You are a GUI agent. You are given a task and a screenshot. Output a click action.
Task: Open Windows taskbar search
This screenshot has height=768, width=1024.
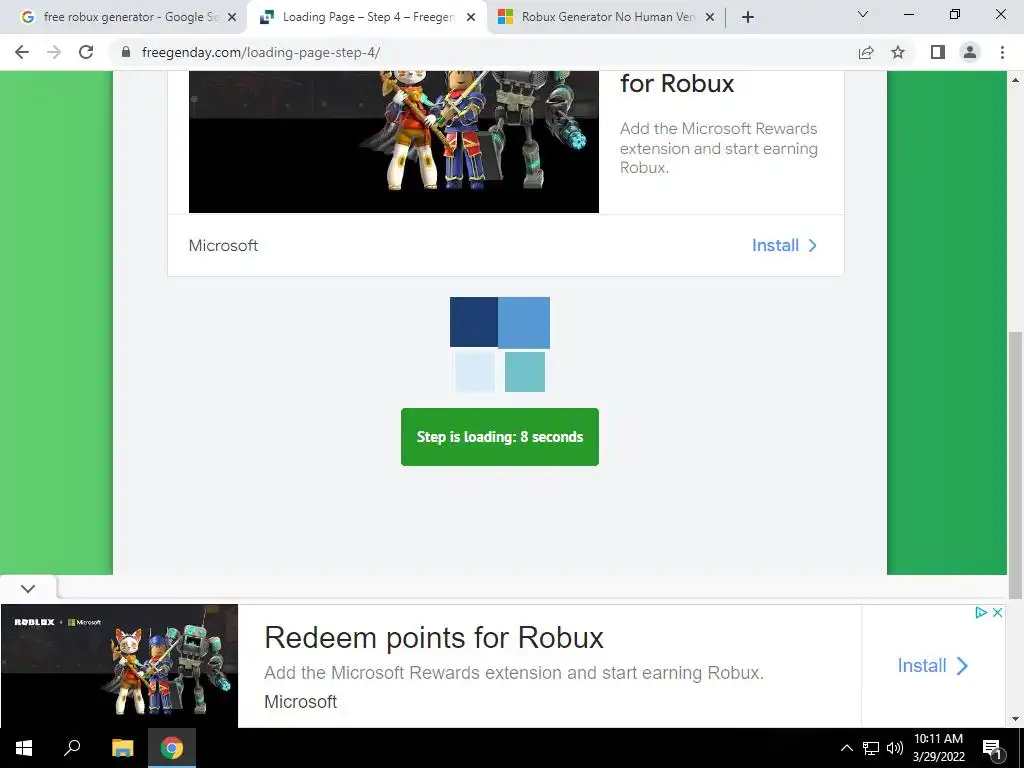(72, 748)
